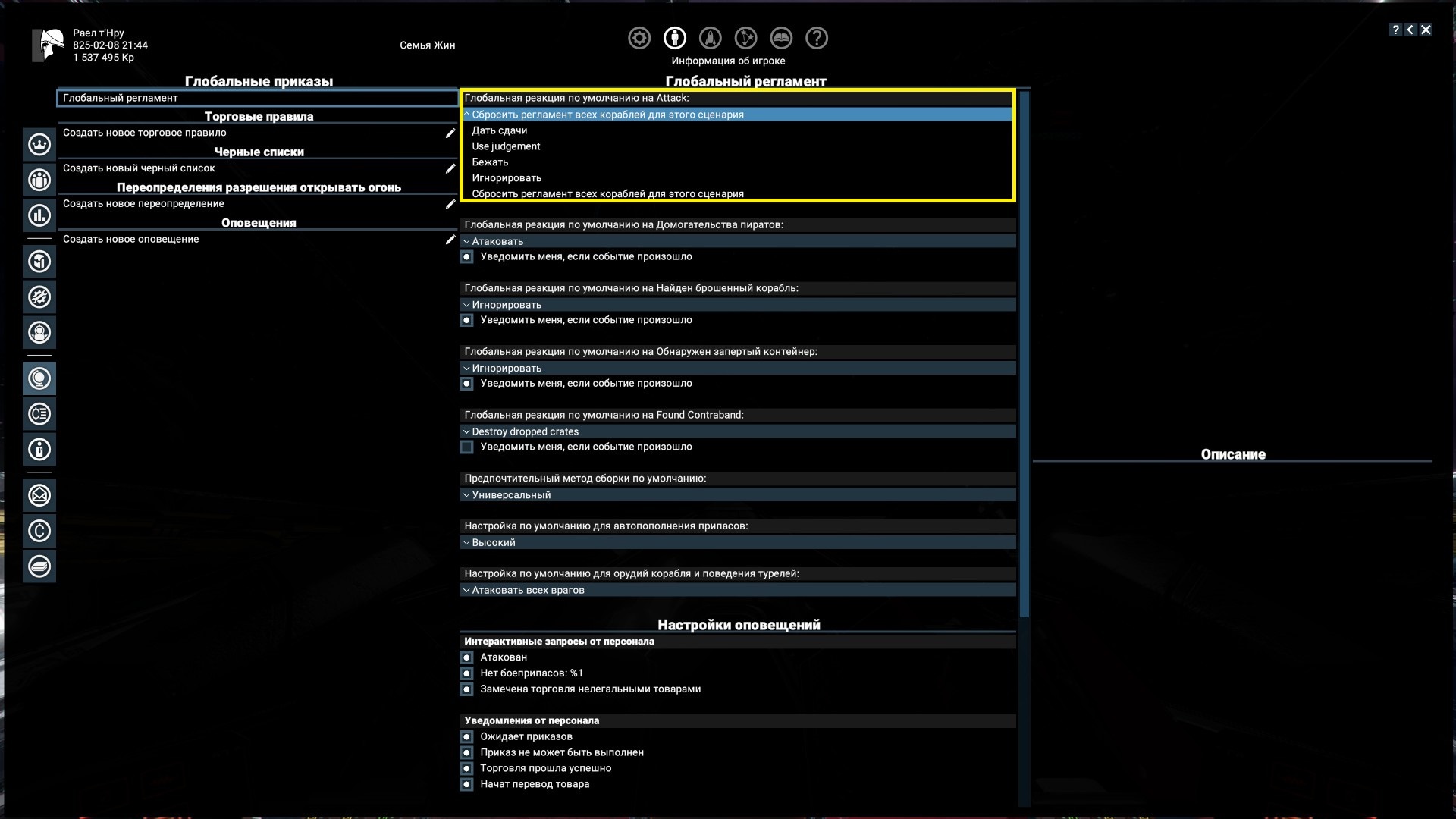Image resolution: width=1456 pixels, height=819 pixels.
Task: Click pencil beside new notification row
Action: click(x=450, y=240)
